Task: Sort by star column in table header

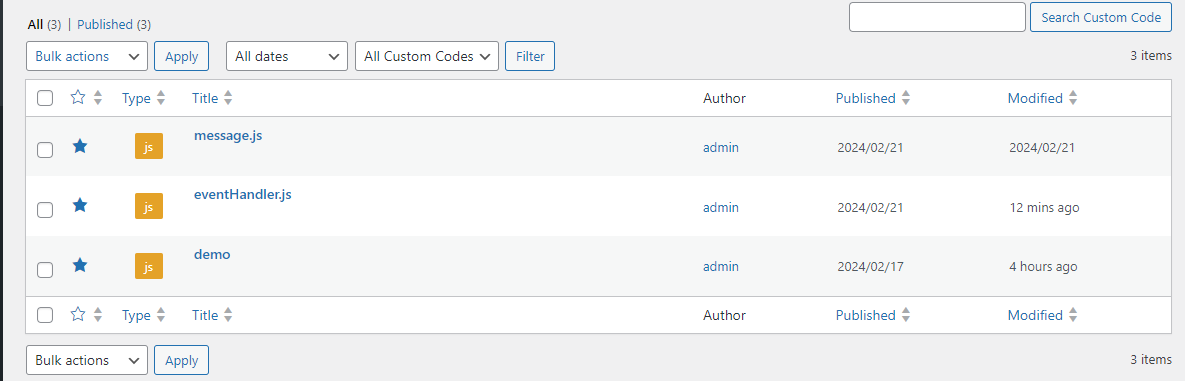Action: pyautogui.click(x=86, y=98)
